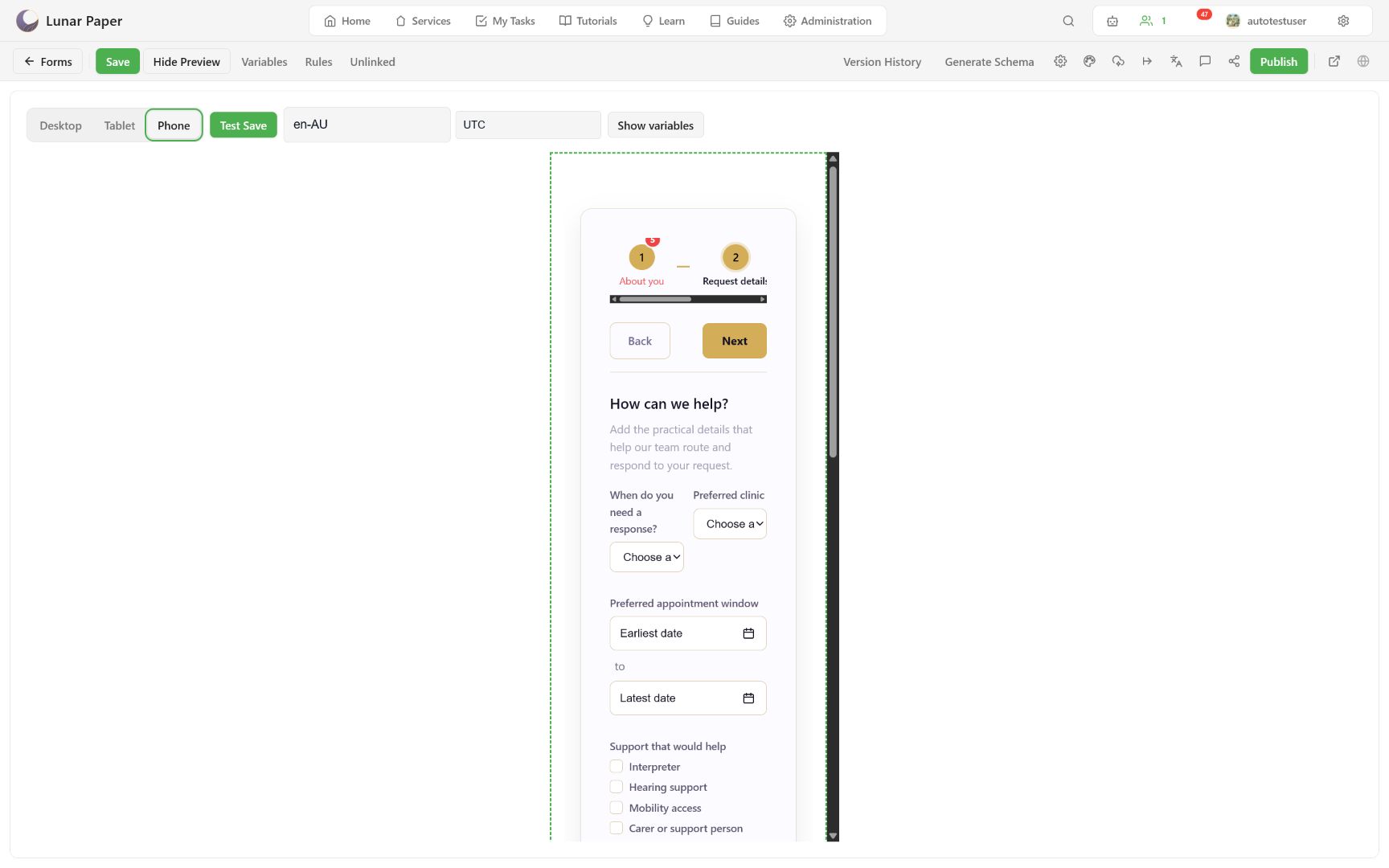Click the robot assistant icon

[1112, 21]
